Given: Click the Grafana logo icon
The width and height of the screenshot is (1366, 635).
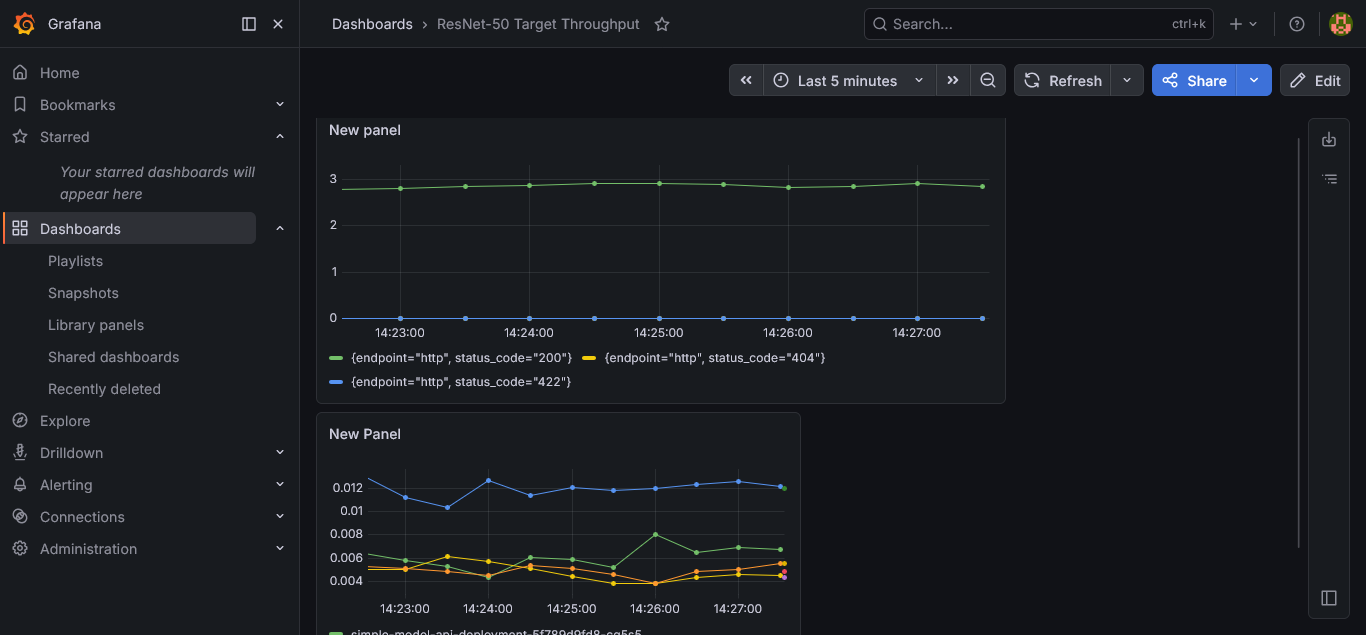Looking at the screenshot, I should coord(25,24).
